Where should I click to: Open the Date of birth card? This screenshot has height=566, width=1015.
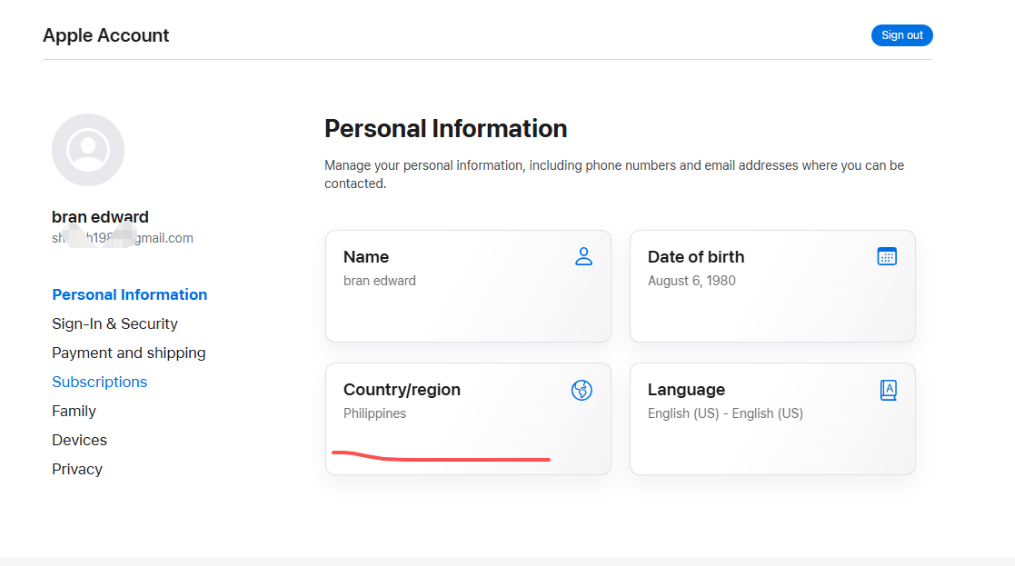pos(772,286)
